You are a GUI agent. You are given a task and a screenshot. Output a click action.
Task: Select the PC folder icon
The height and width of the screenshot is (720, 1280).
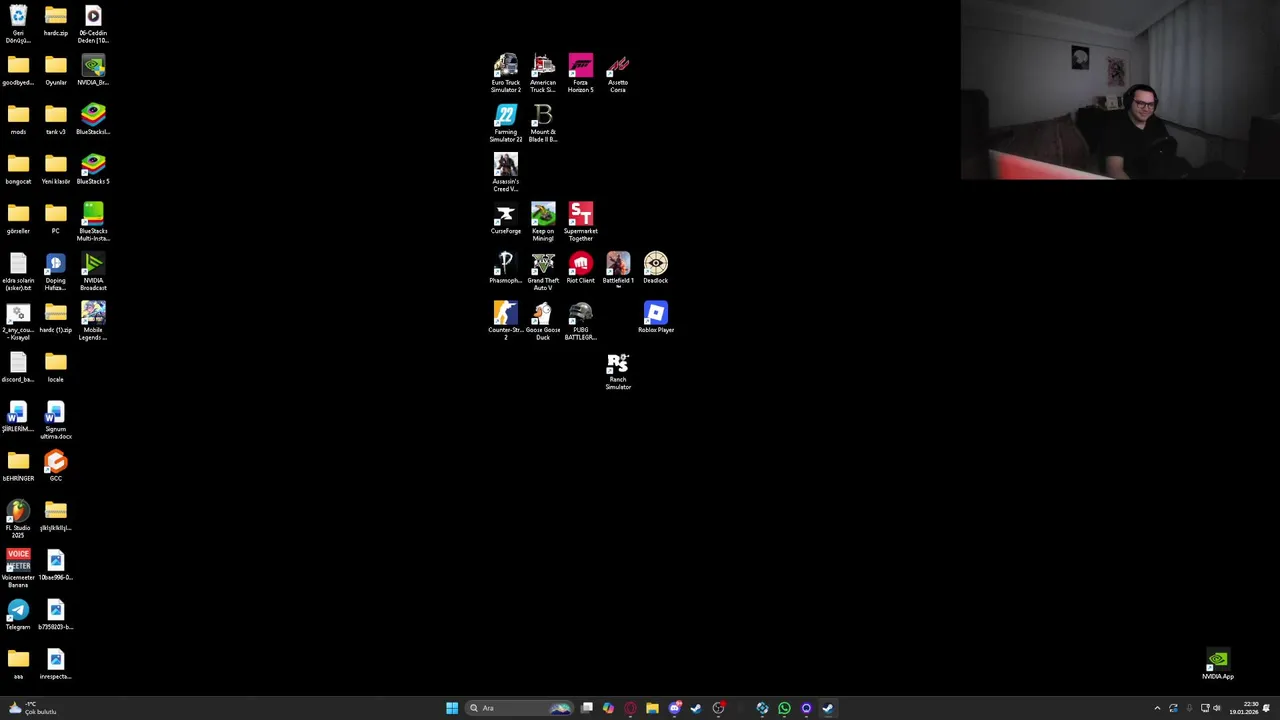point(56,218)
